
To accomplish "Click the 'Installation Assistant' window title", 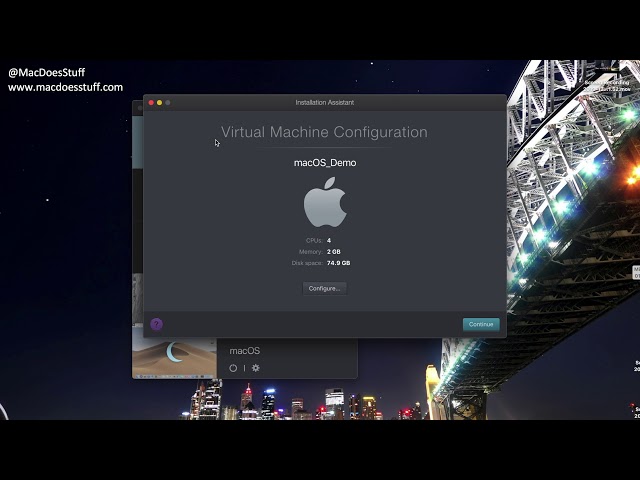I will (x=324, y=102).
